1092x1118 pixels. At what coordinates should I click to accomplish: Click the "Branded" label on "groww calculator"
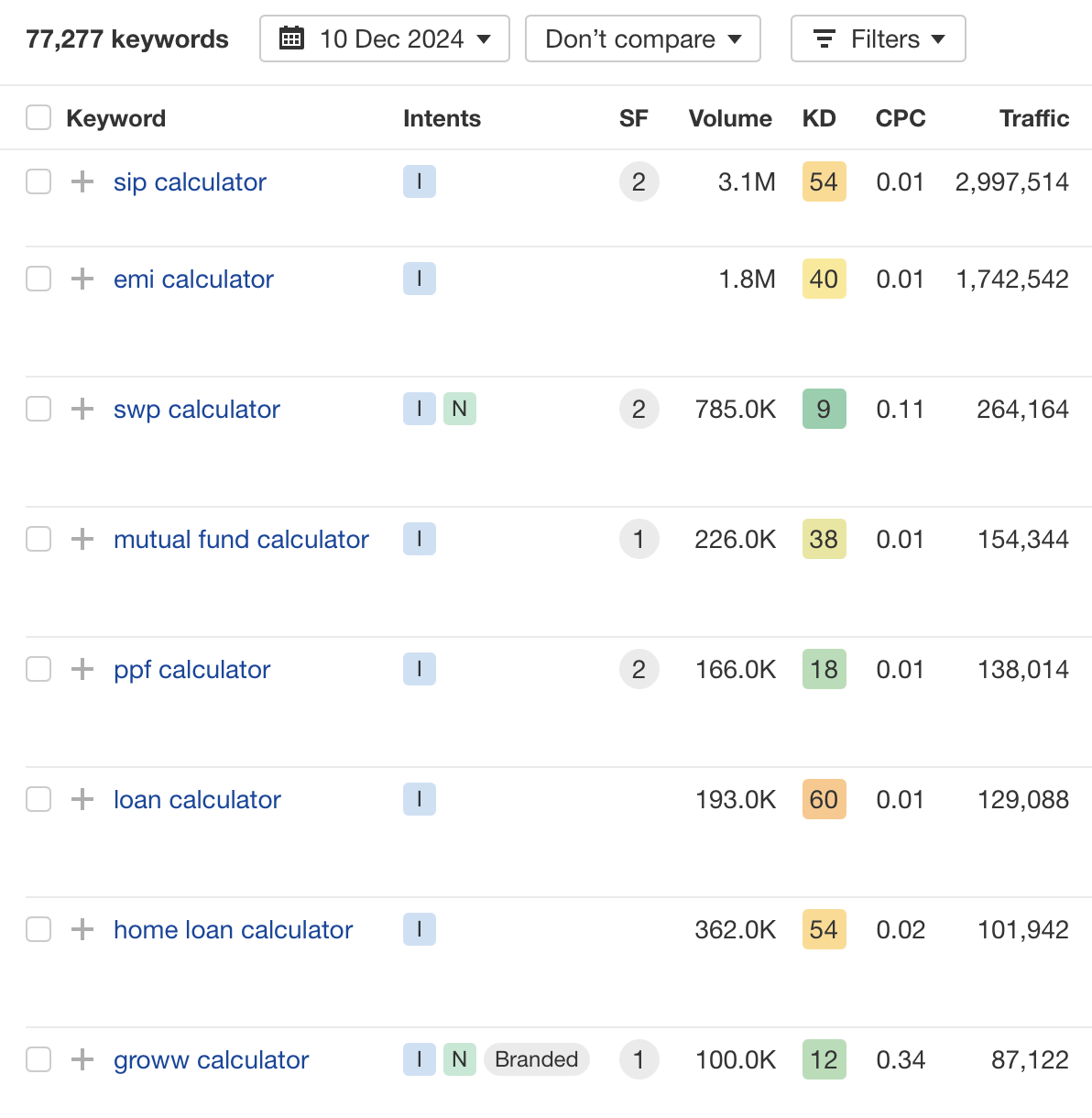click(537, 1059)
